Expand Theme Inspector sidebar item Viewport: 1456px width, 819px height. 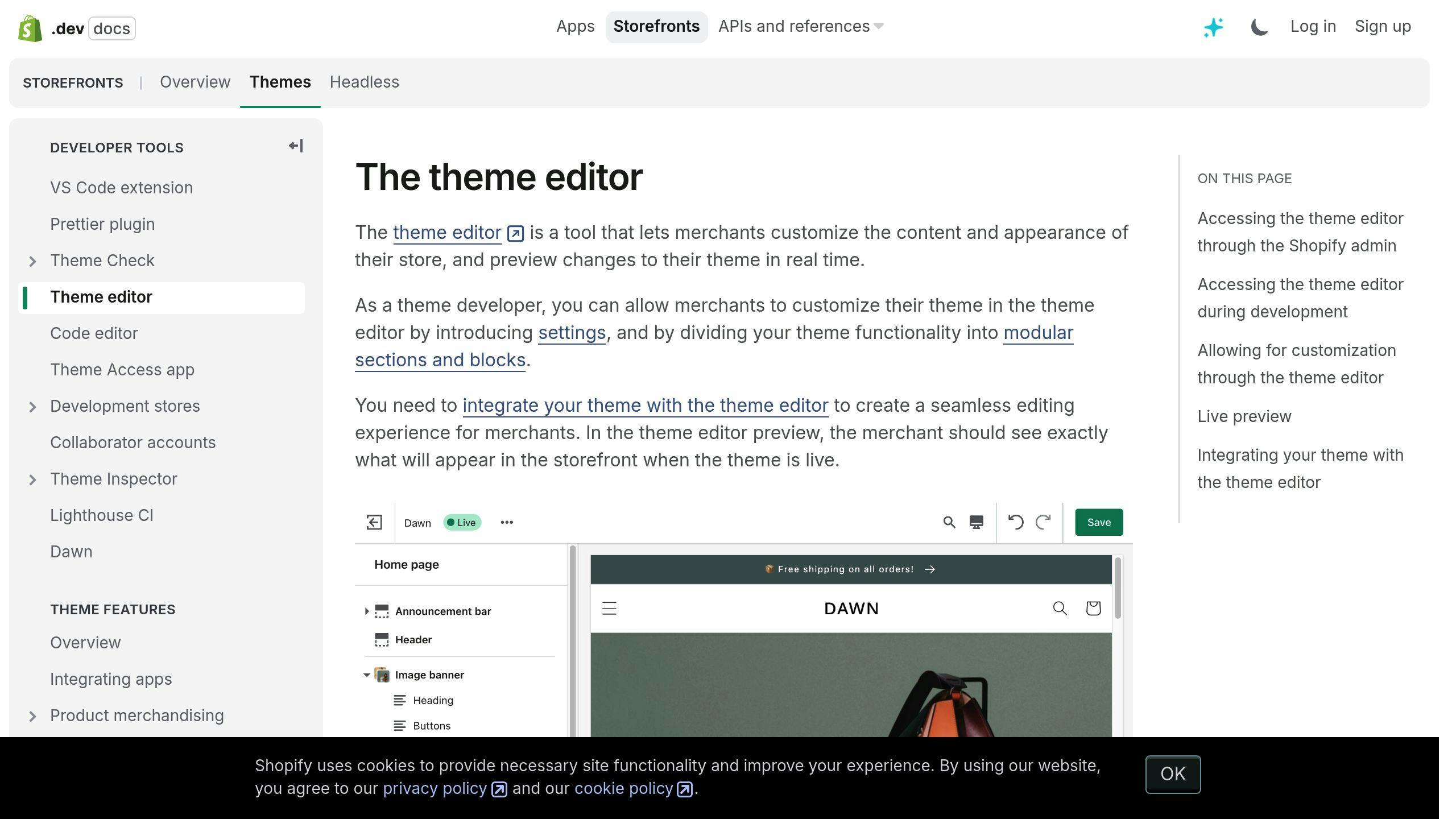(32, 479)
